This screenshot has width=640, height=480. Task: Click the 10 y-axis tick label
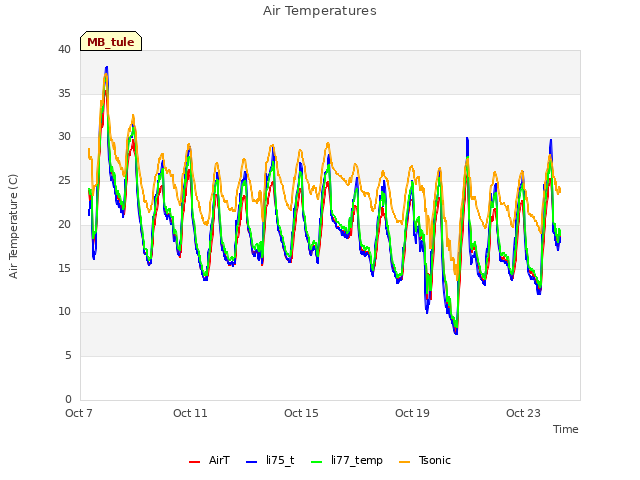pos(64,311)
